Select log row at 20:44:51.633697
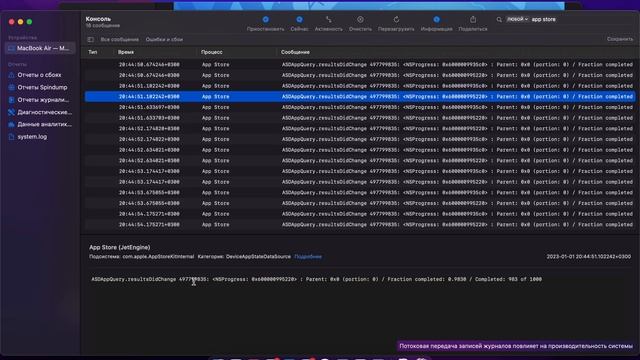 (x=360, y=107)
